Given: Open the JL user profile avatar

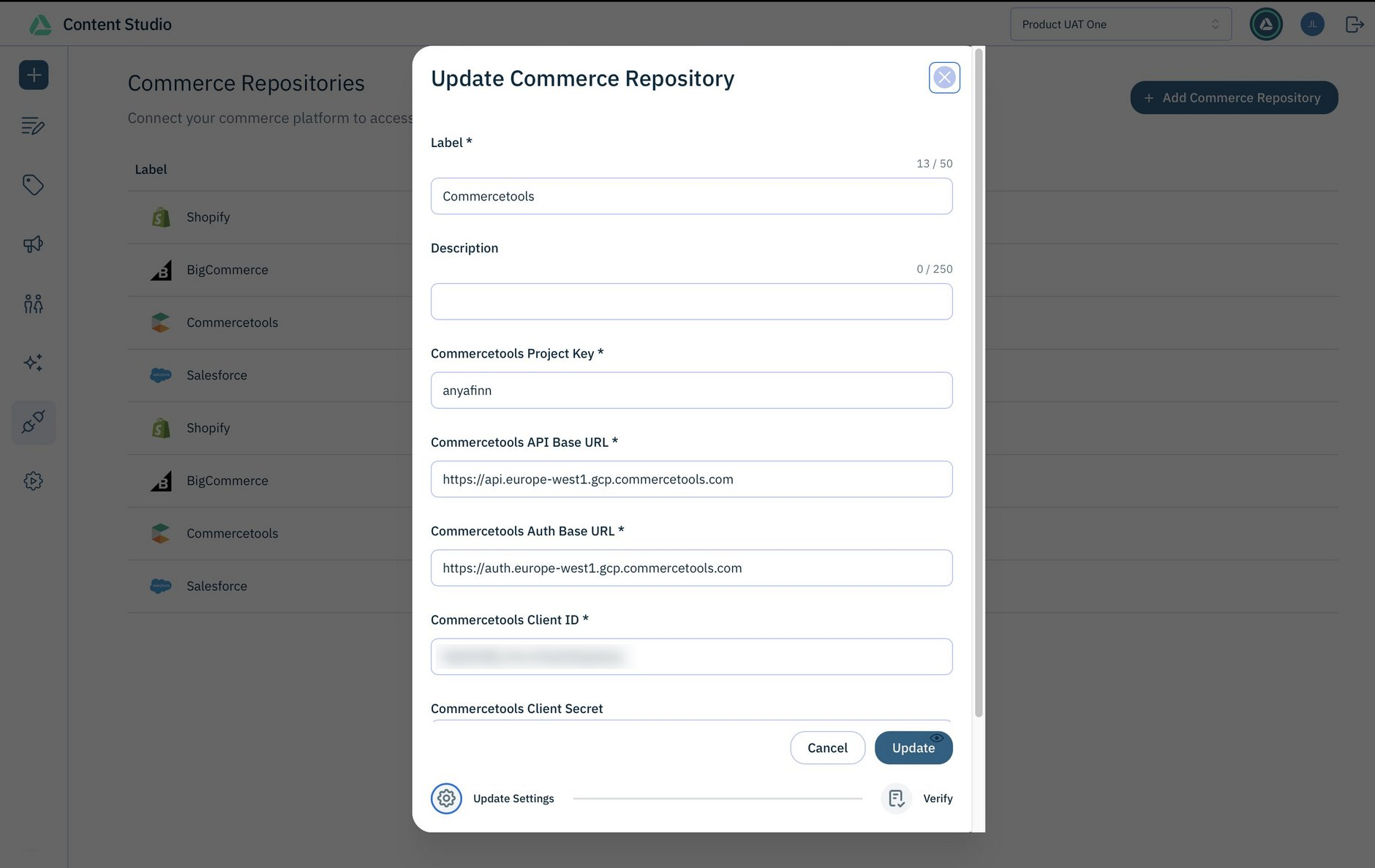Looking at the screenshot, I should 1312,24.
